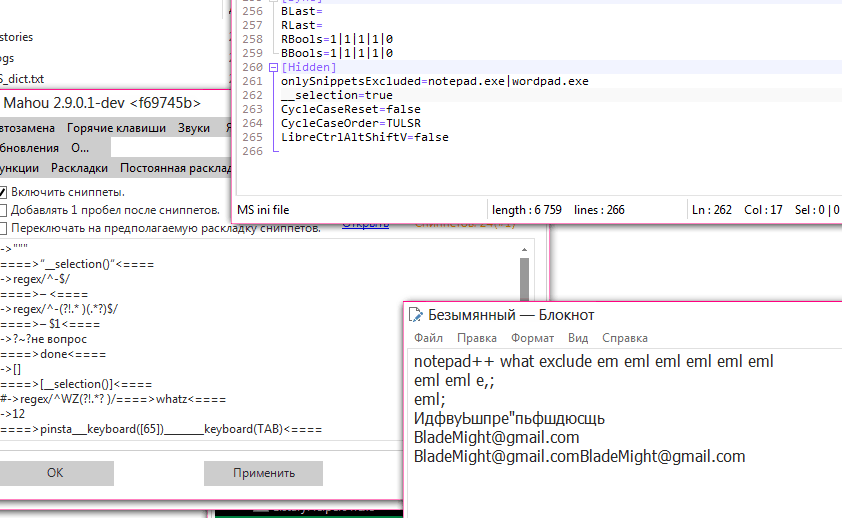
Task: Click the 'LibreCtrlAltShiftV=false' line
Action: coord(365,137)
